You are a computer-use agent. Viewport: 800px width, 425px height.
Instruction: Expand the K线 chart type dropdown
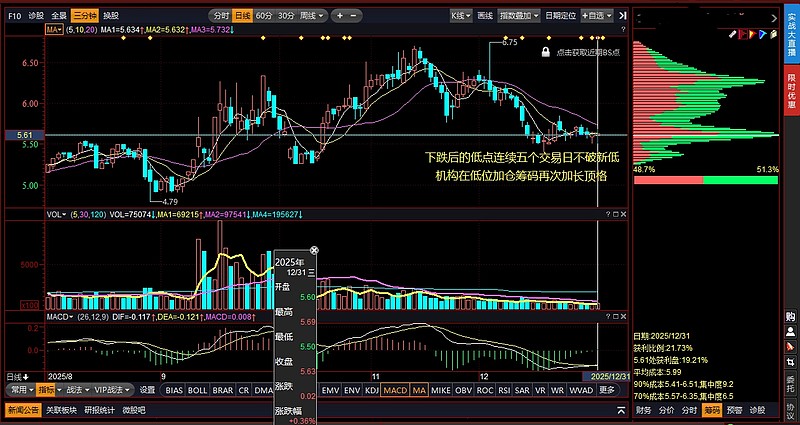pos(460,16)
